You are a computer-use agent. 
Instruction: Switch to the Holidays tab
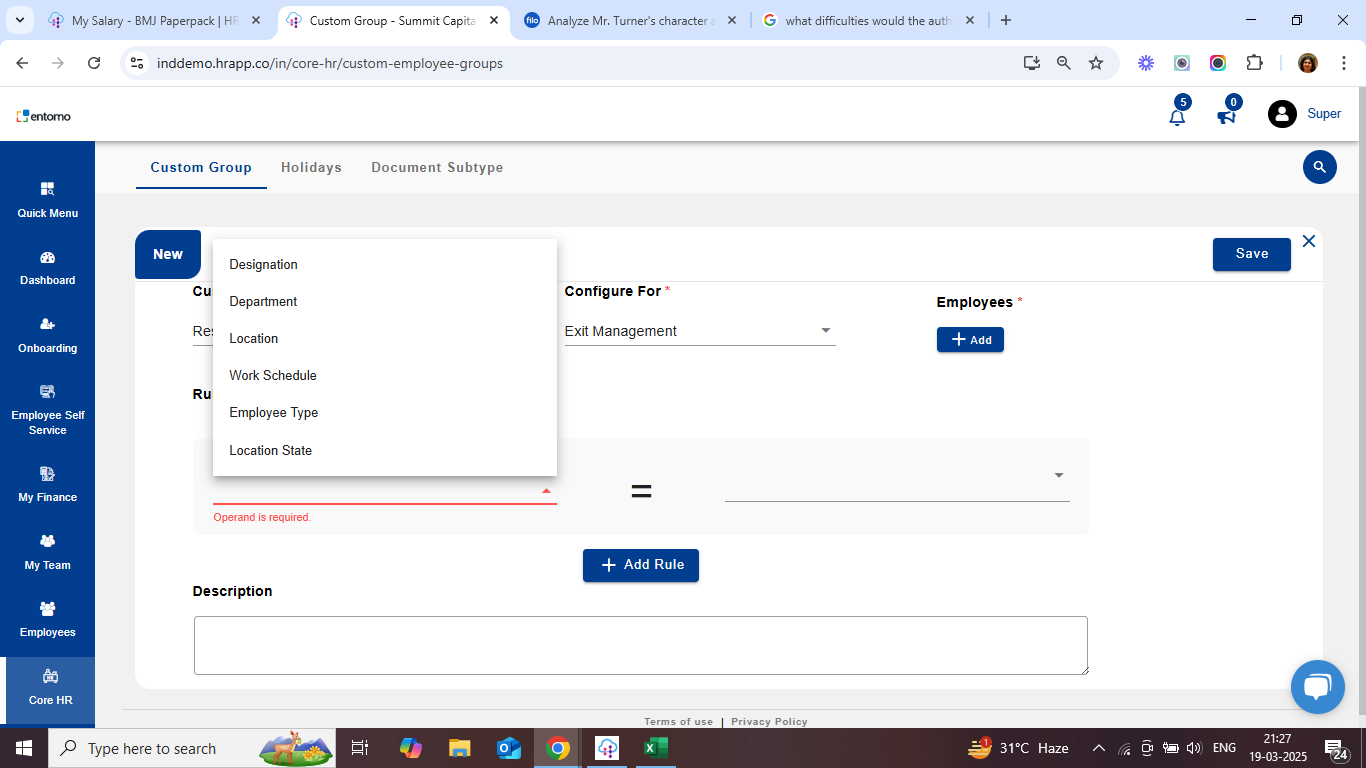click(x=311, y=168)
